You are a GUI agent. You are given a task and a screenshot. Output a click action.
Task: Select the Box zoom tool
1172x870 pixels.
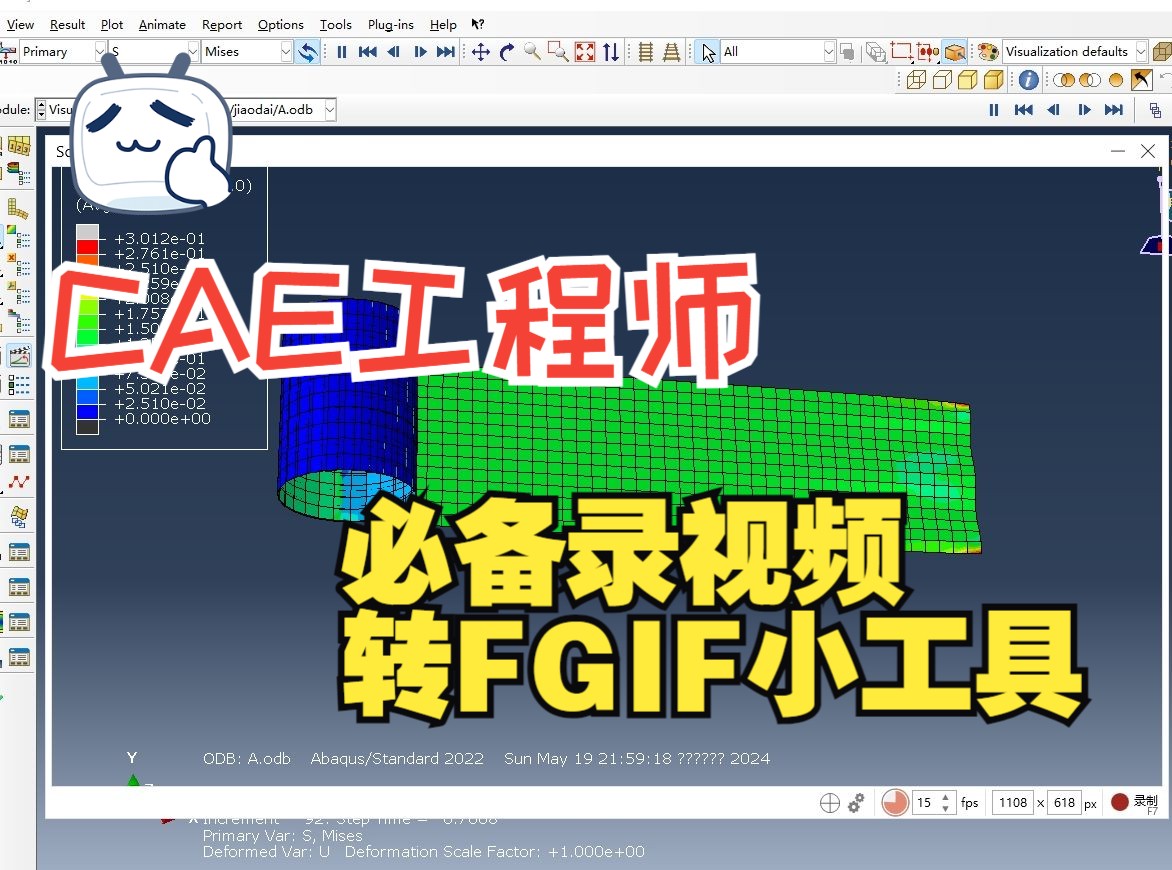(558, 52)
